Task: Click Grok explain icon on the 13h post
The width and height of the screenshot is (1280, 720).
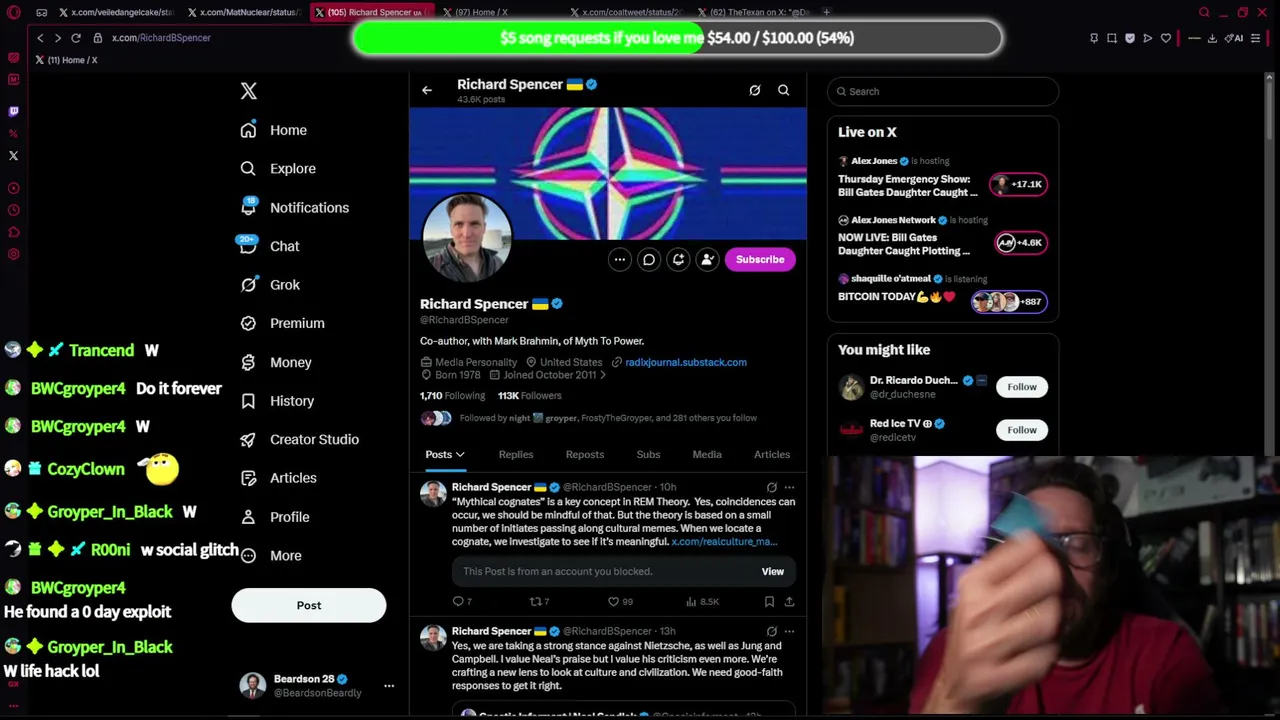Action: pos(771,632)
